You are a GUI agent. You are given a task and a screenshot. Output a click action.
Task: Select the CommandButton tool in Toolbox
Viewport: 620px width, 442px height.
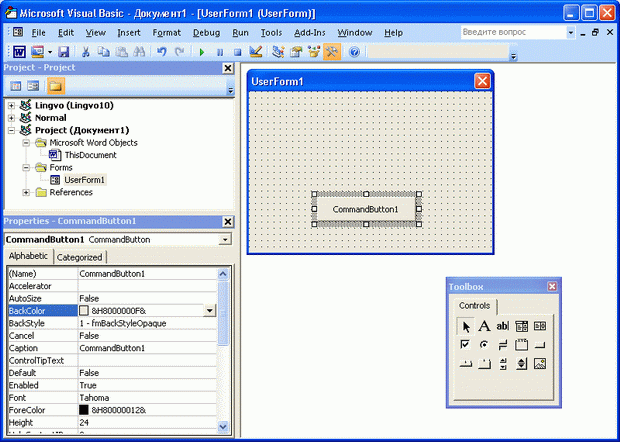540,345
